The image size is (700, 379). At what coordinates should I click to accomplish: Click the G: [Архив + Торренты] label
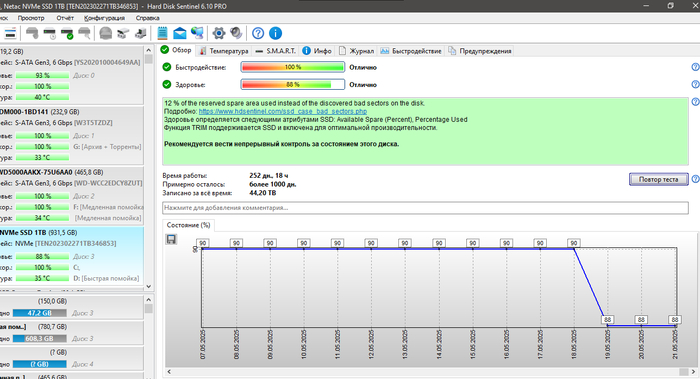pos(107,146)
